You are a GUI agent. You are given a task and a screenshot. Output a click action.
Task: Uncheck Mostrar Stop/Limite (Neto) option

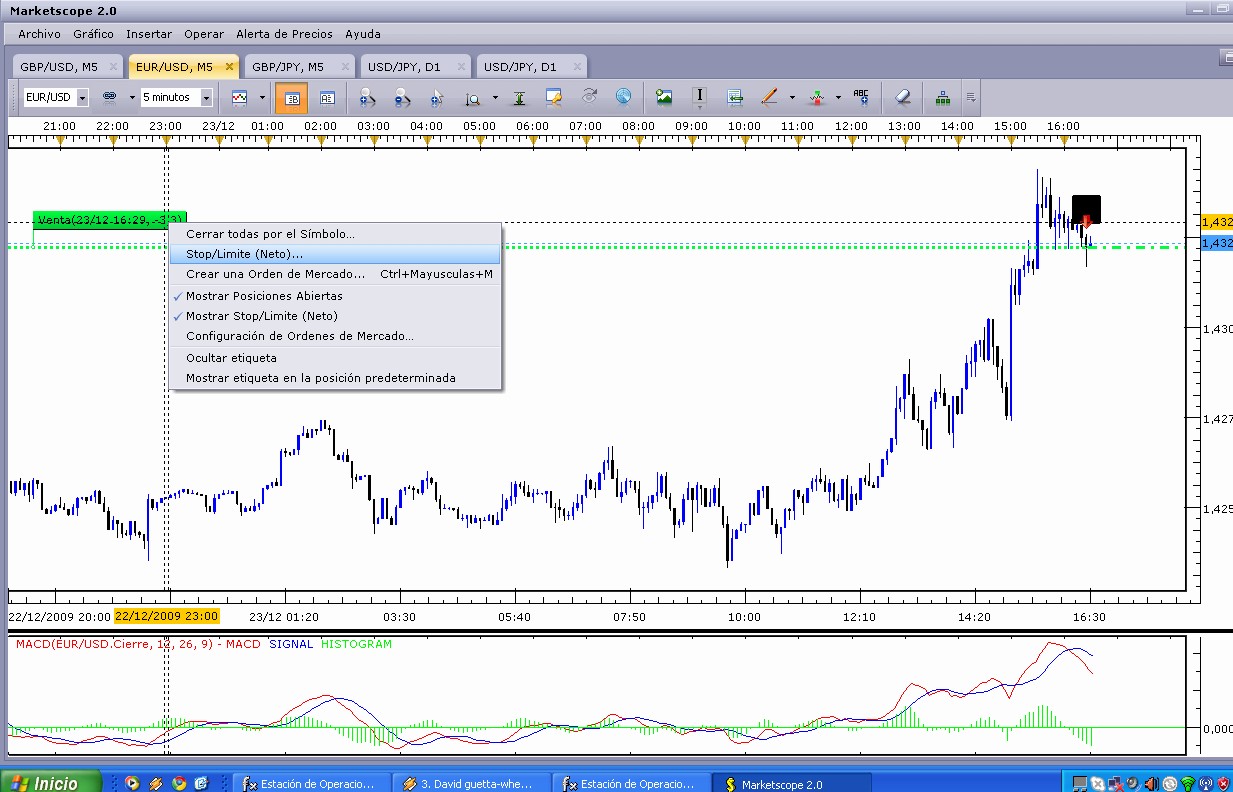(x=261, y=316)
